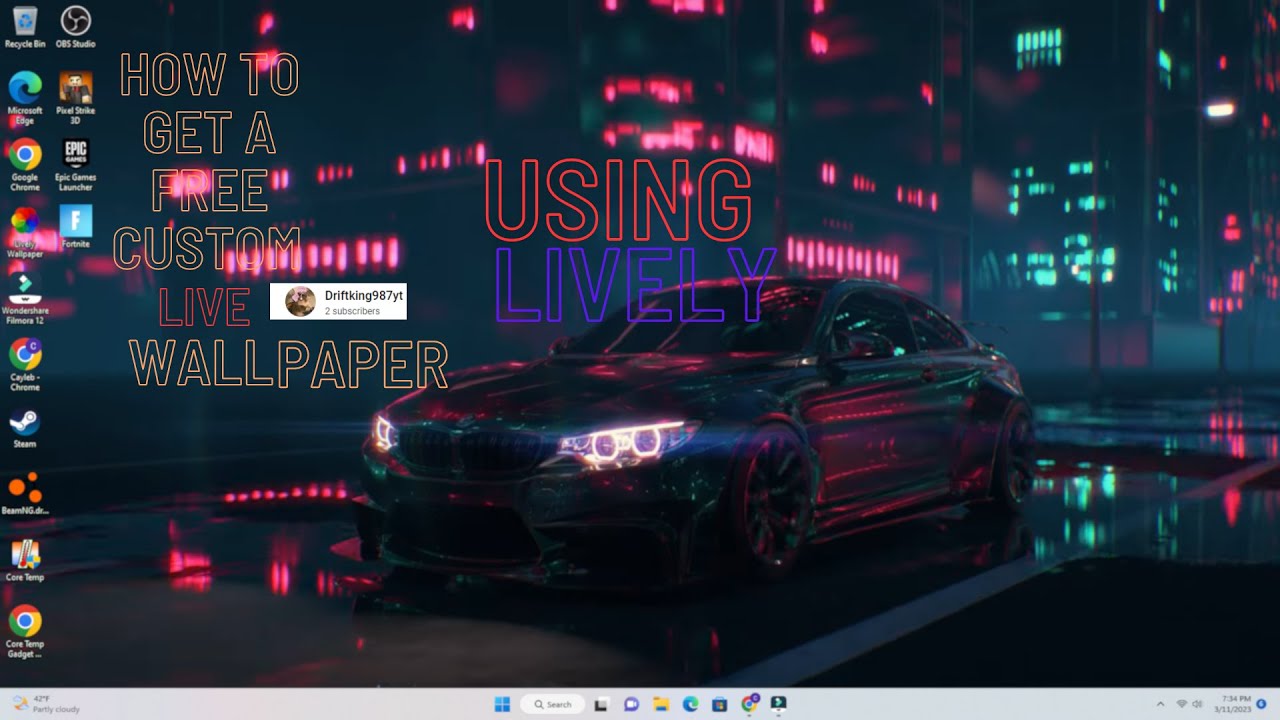Switch to Filmora in the taskbar
Viewport: 1280px width, 720px height.
pyautogui.click(x=778, y=704)
